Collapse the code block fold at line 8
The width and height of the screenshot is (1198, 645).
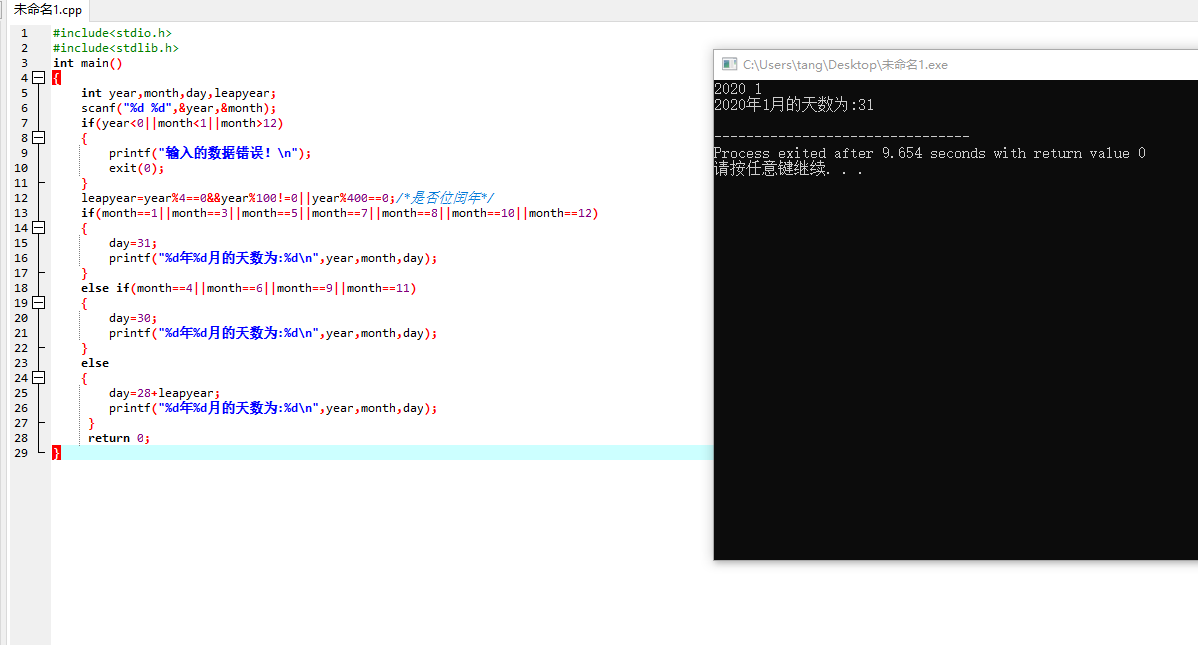click(x=38, y=138)
